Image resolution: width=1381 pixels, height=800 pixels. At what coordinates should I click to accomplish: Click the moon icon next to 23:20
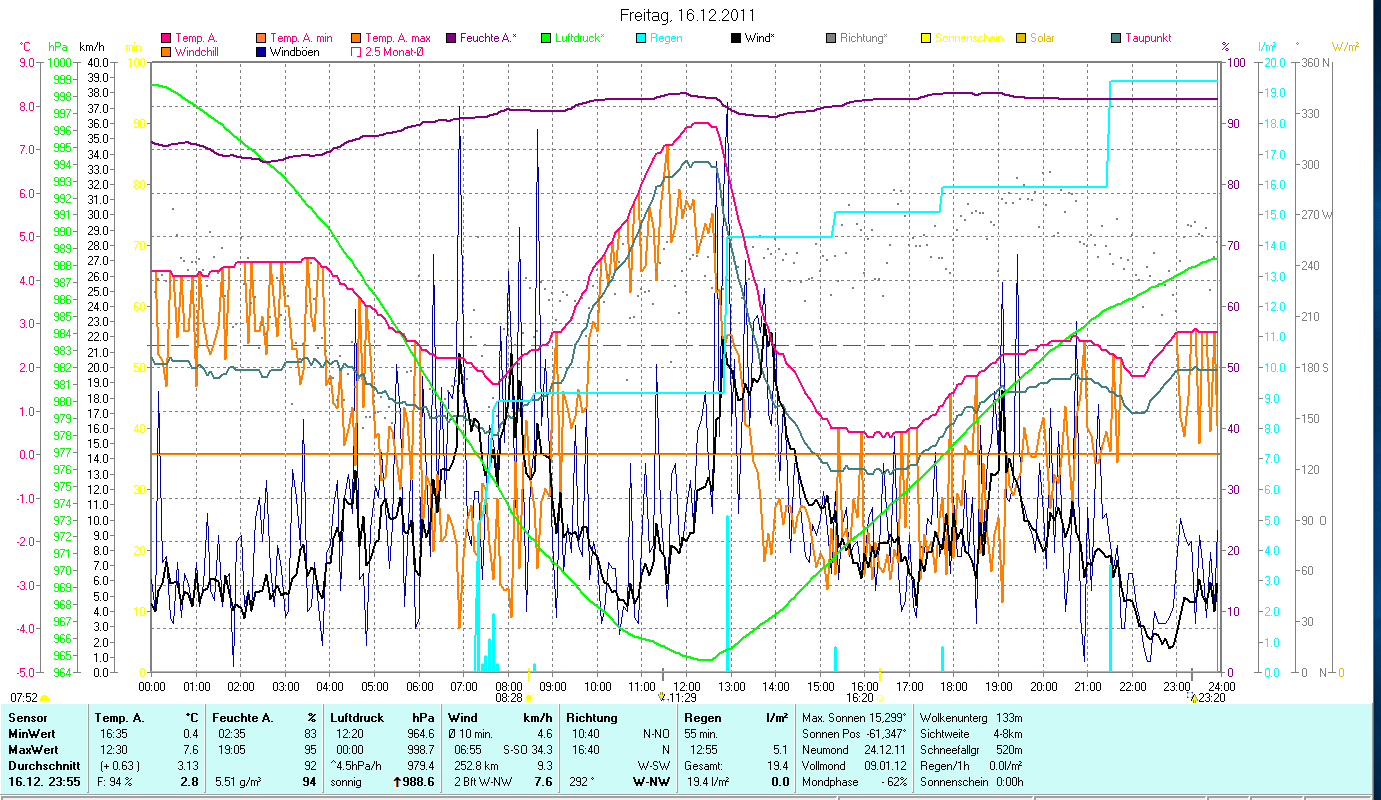point(1193,697)
